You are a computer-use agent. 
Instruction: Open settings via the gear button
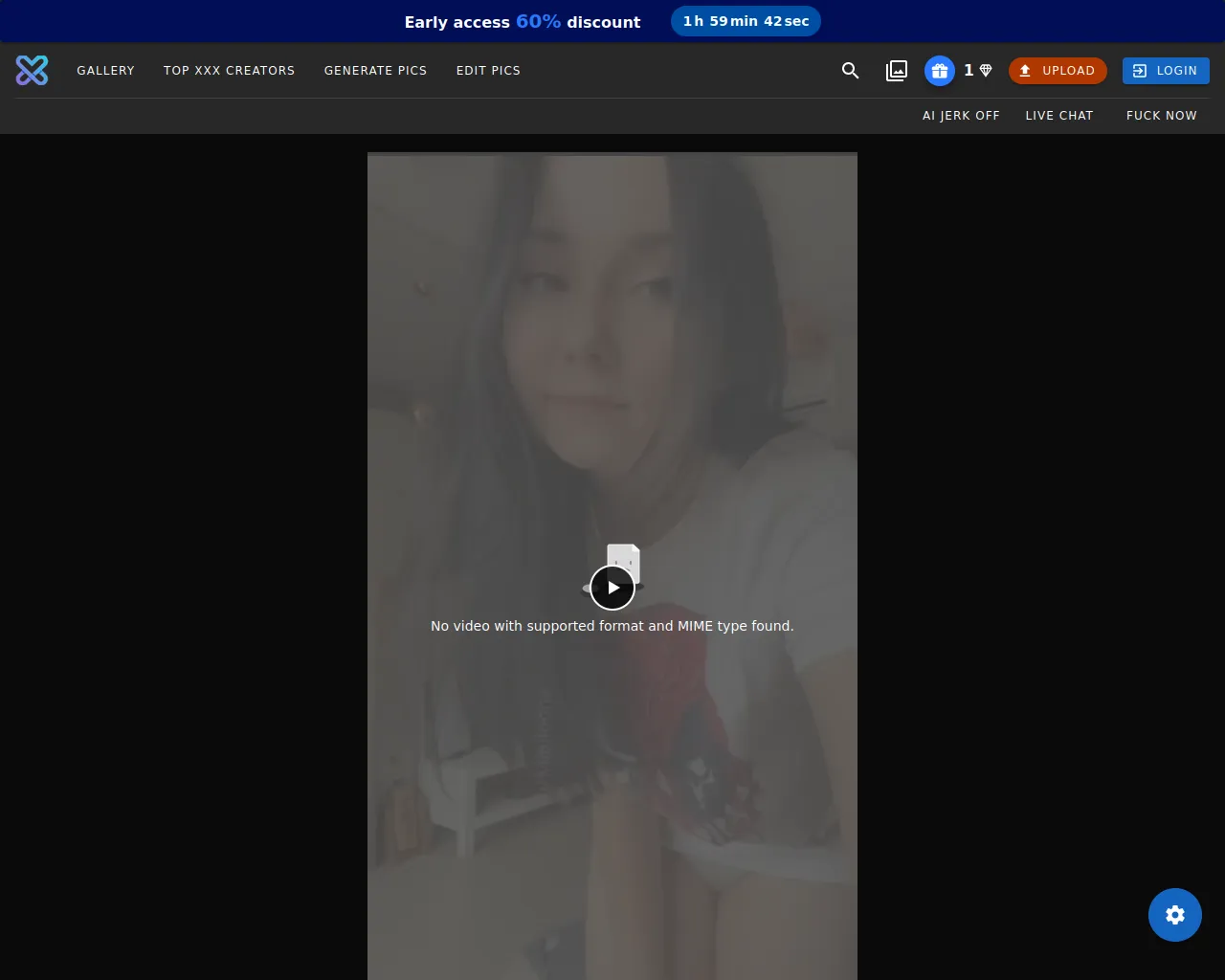tap(1174, 915)
